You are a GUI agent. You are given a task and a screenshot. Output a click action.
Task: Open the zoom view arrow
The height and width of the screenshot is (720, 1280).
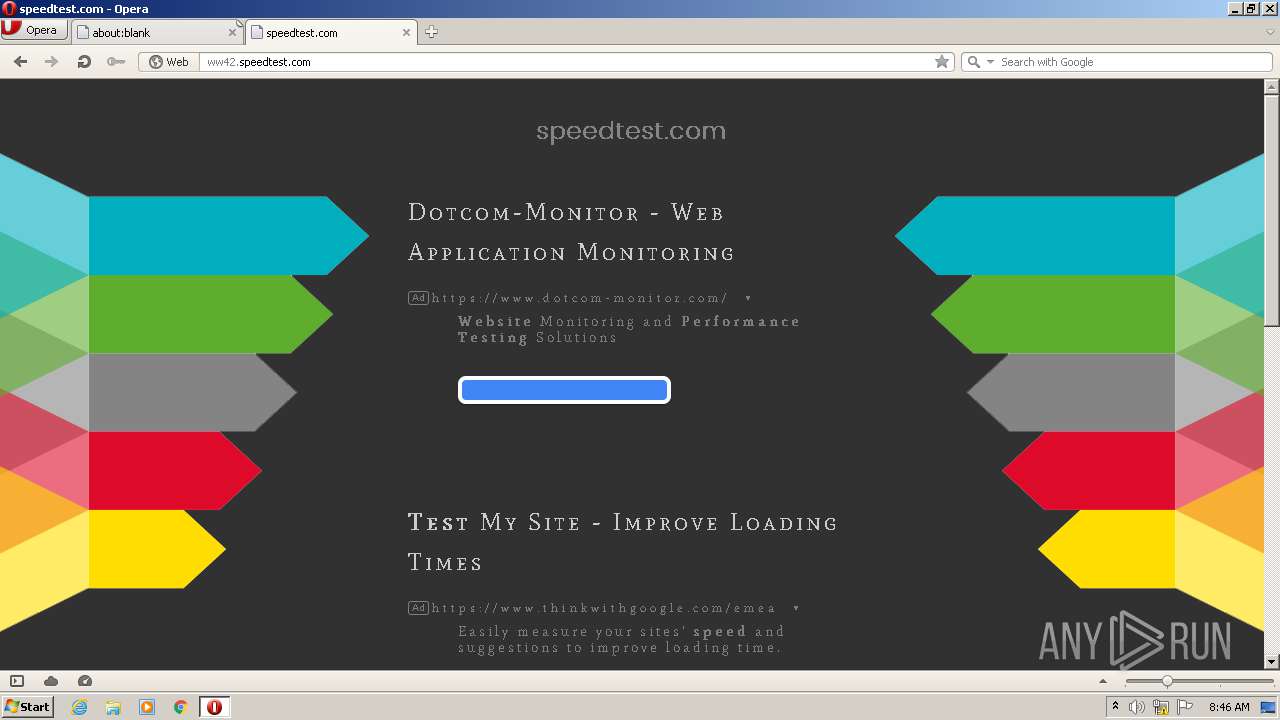coord(1103,681)
